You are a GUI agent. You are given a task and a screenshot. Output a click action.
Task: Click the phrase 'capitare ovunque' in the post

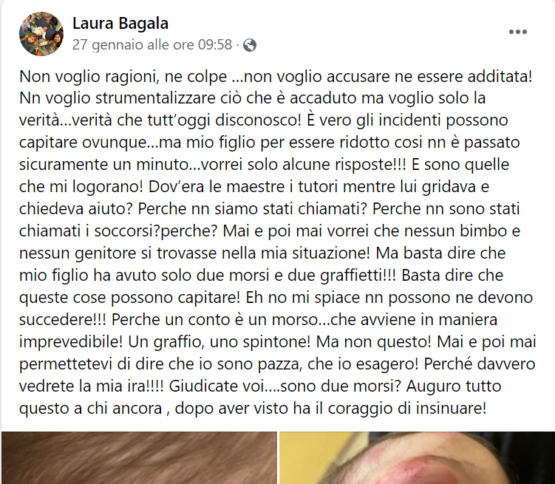point(82,143)
